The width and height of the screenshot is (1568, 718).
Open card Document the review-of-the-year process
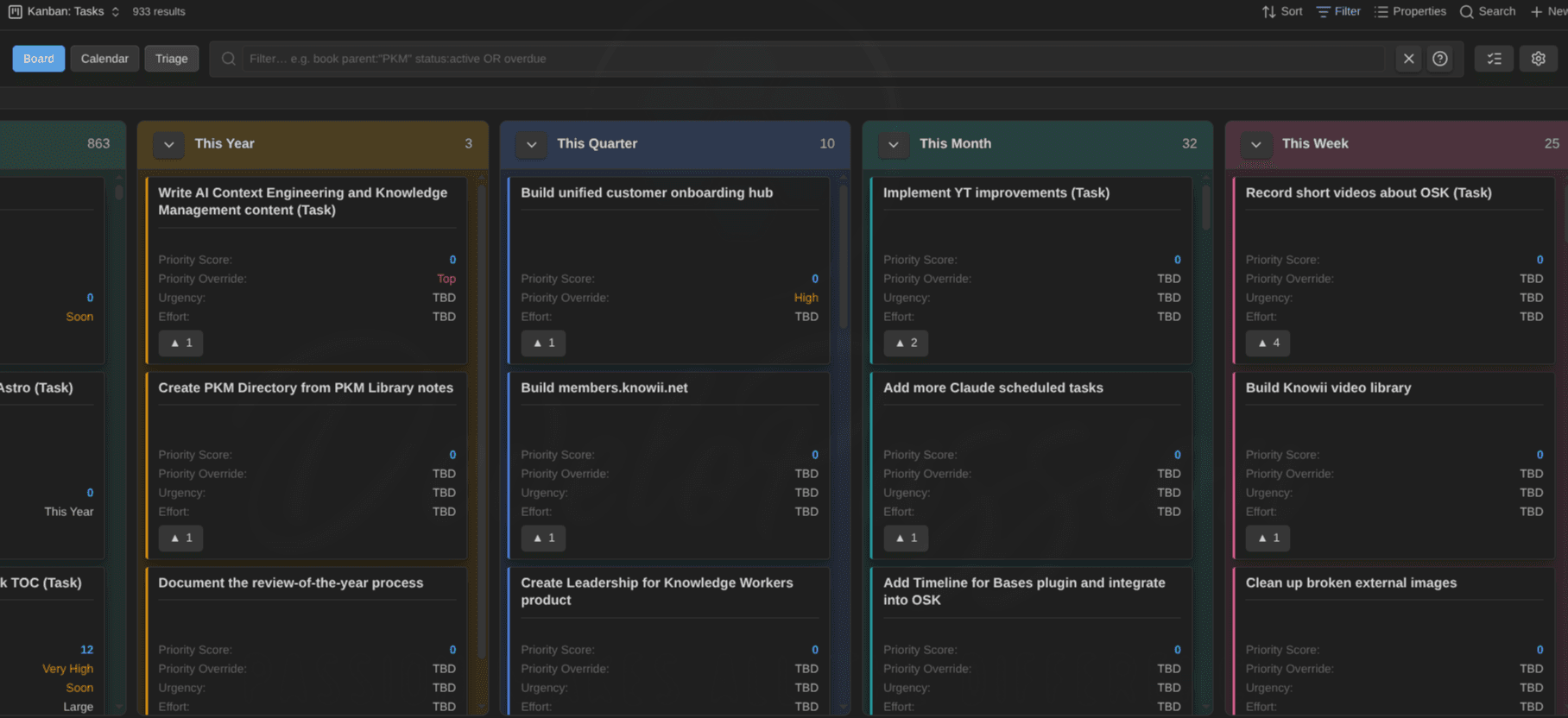tap(291, 583)
